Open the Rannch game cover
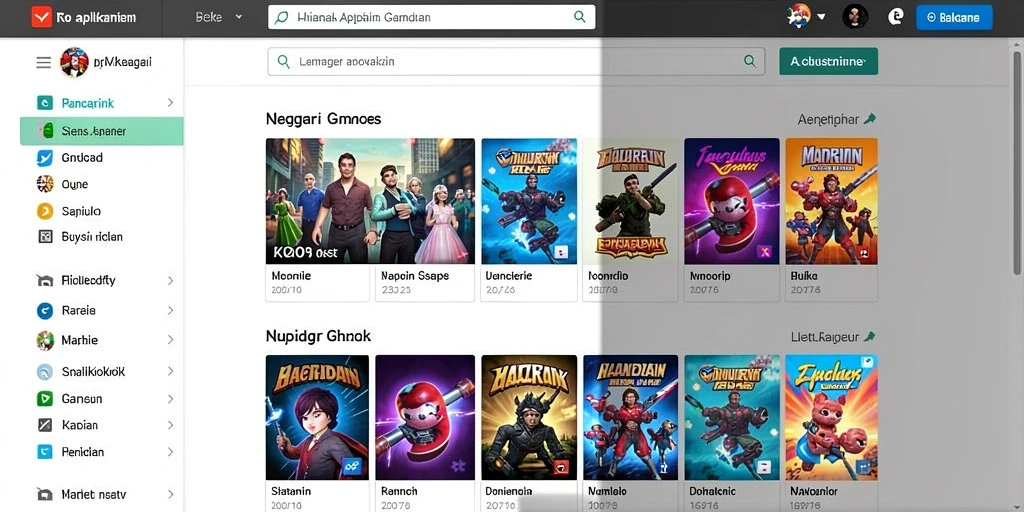Image resolution: width=1024 pixels, height=512 pixels. point(425,417)
